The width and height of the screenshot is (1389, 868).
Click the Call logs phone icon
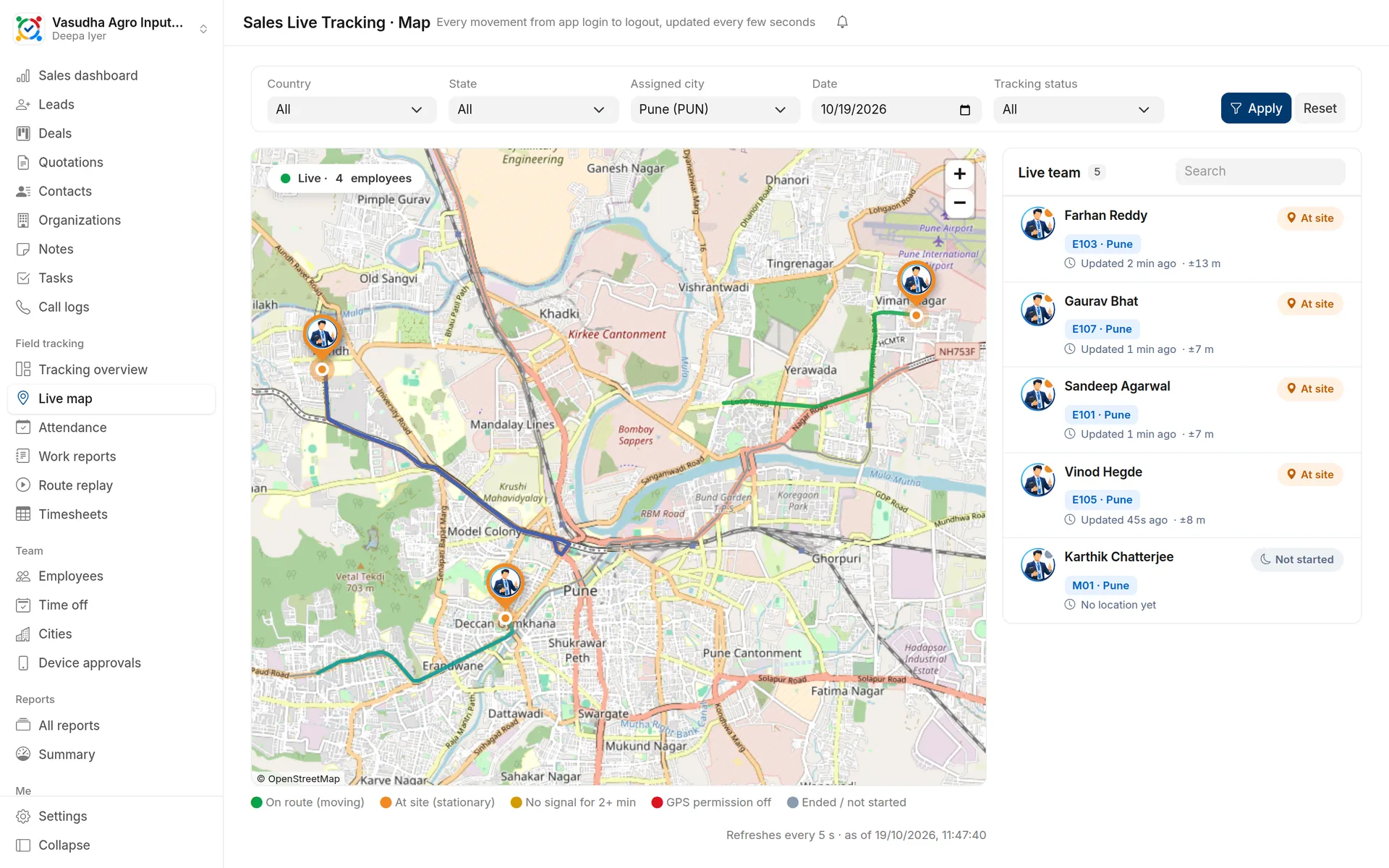pyautogui.click(x=23, y=307)
